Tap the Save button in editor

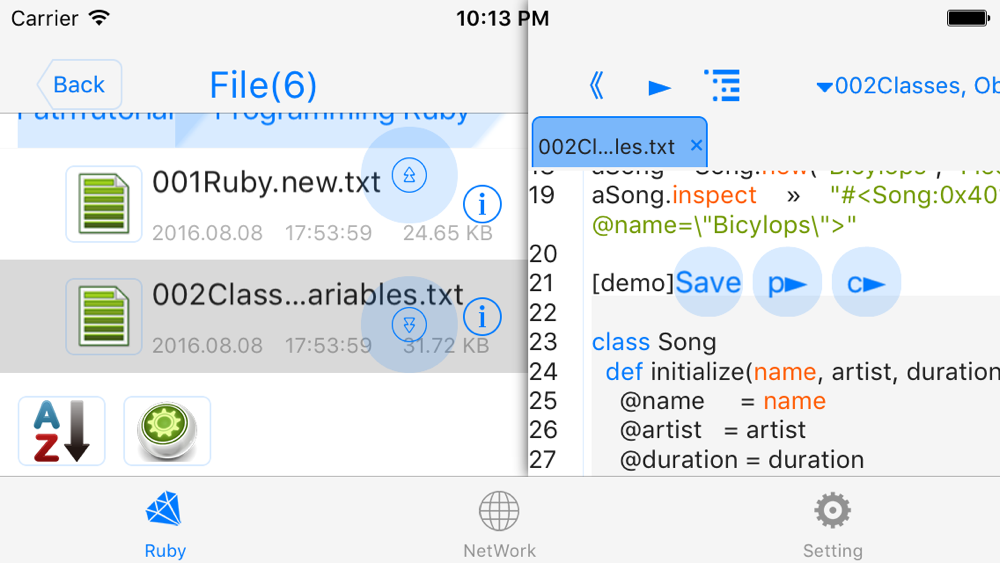click(x=708, y=282)
